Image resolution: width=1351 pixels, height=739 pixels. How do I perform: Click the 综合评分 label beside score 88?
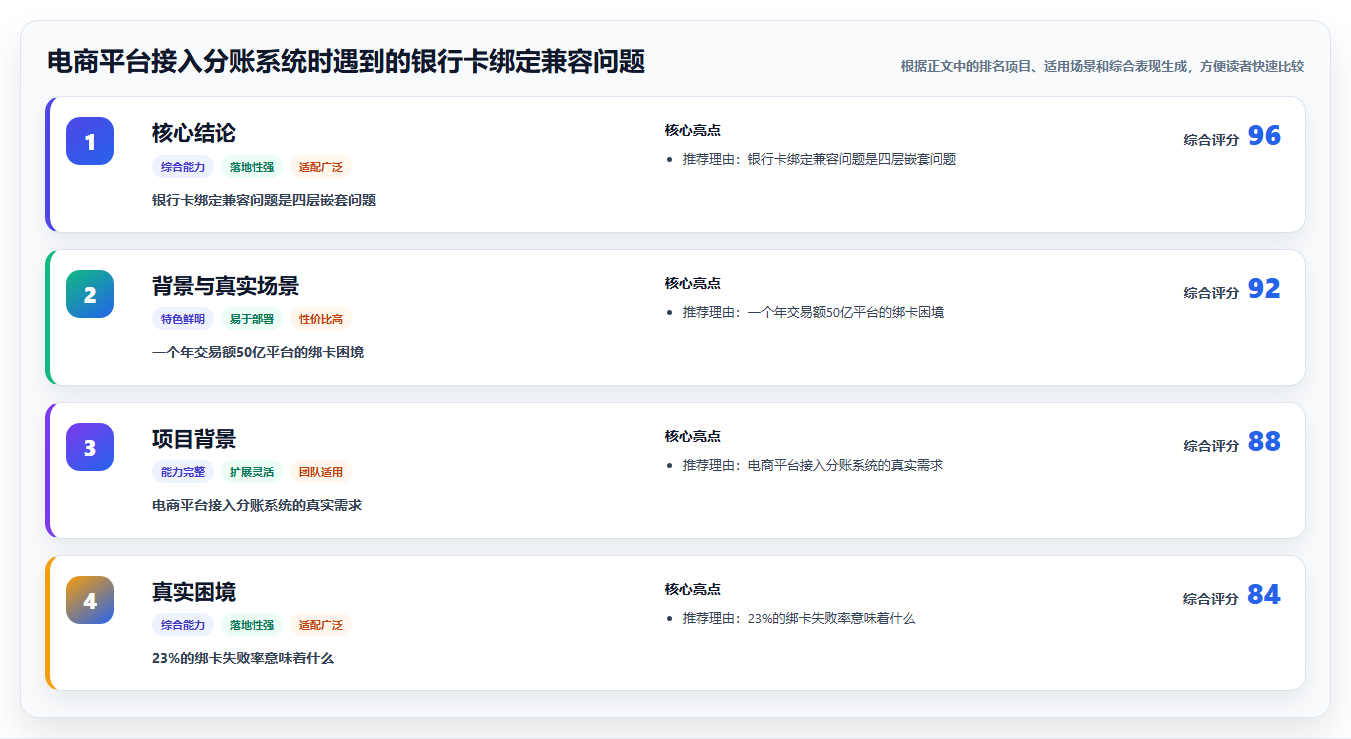pos(1211,446)
